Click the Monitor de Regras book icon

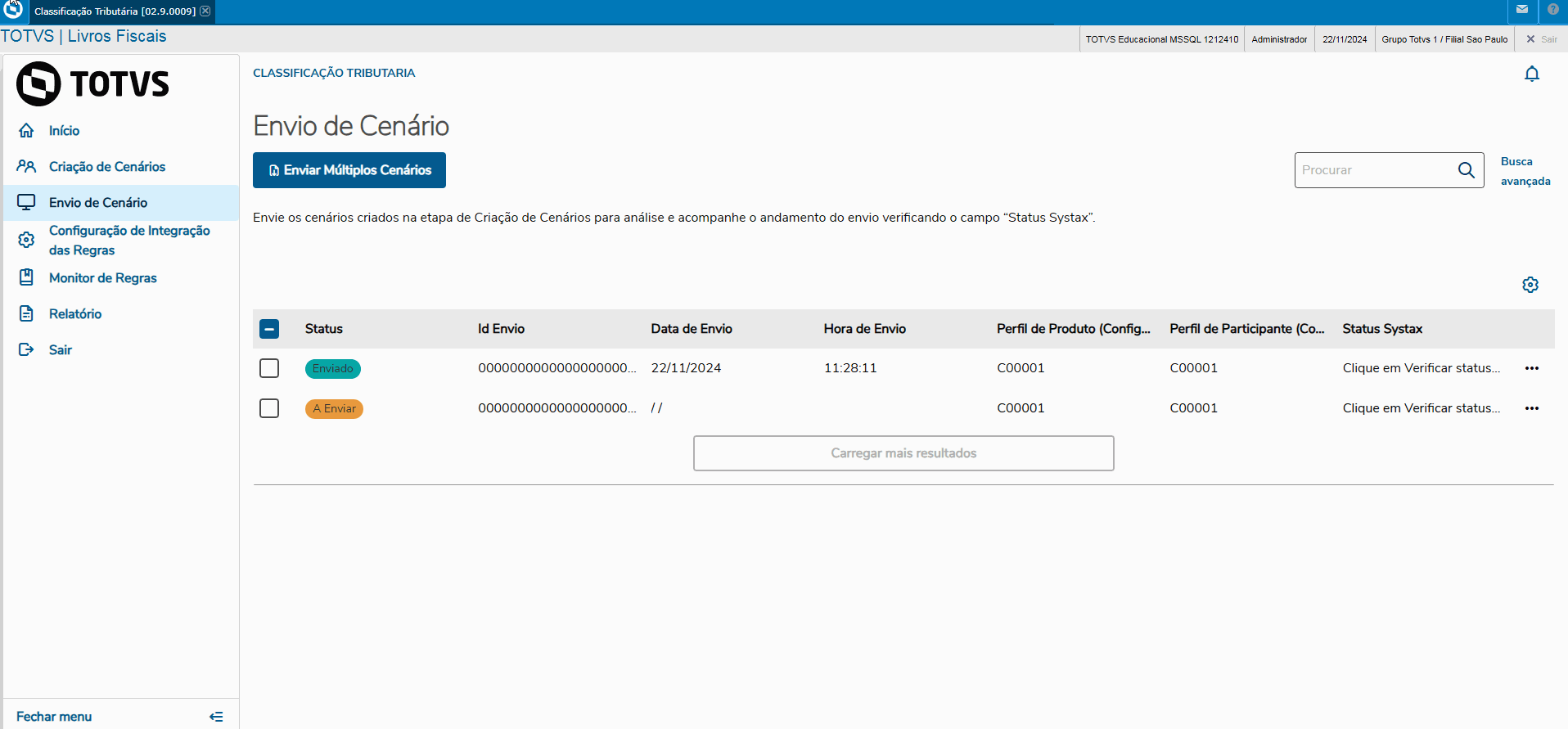26,277
